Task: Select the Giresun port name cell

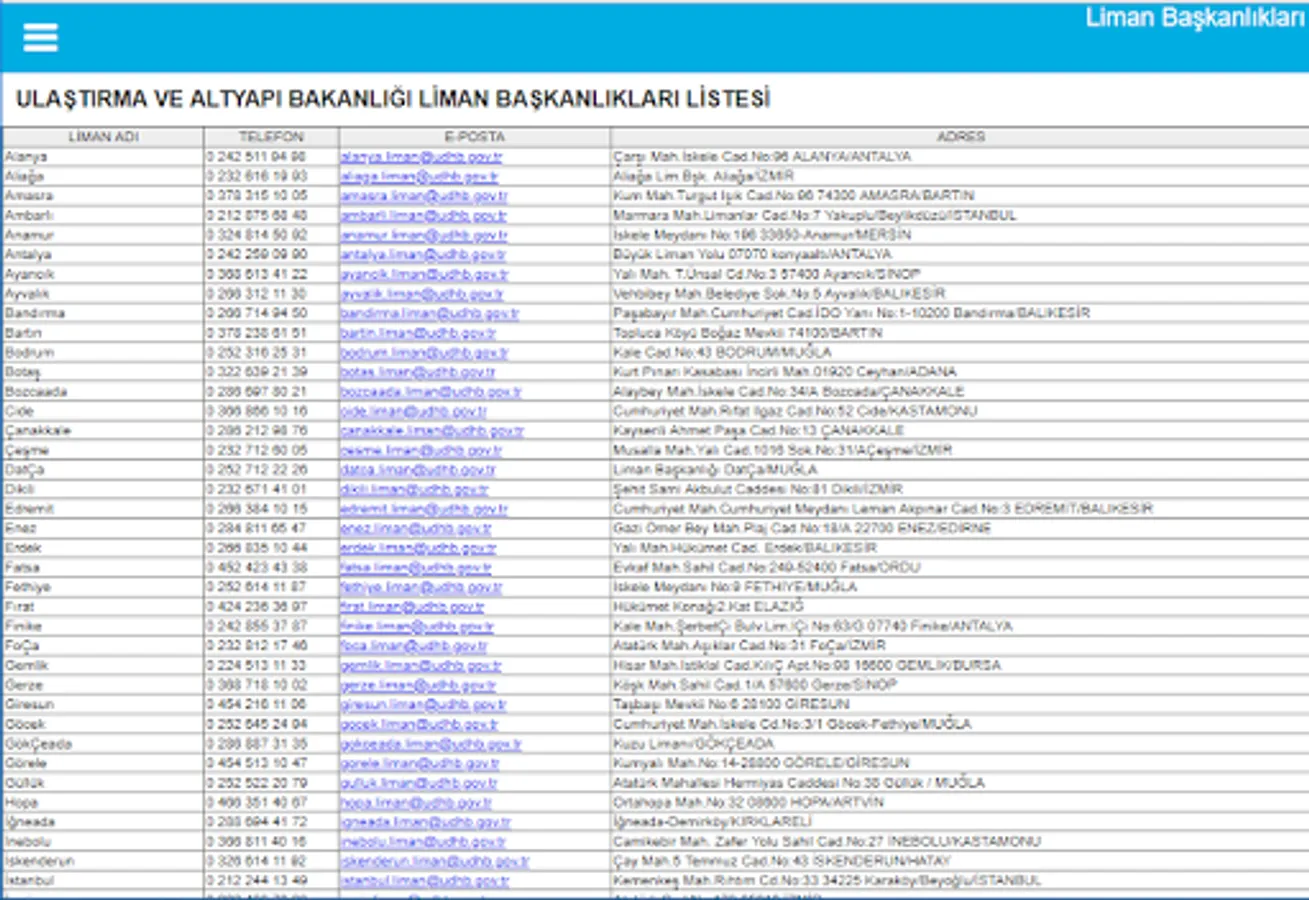Action: [x=103, y=704]
